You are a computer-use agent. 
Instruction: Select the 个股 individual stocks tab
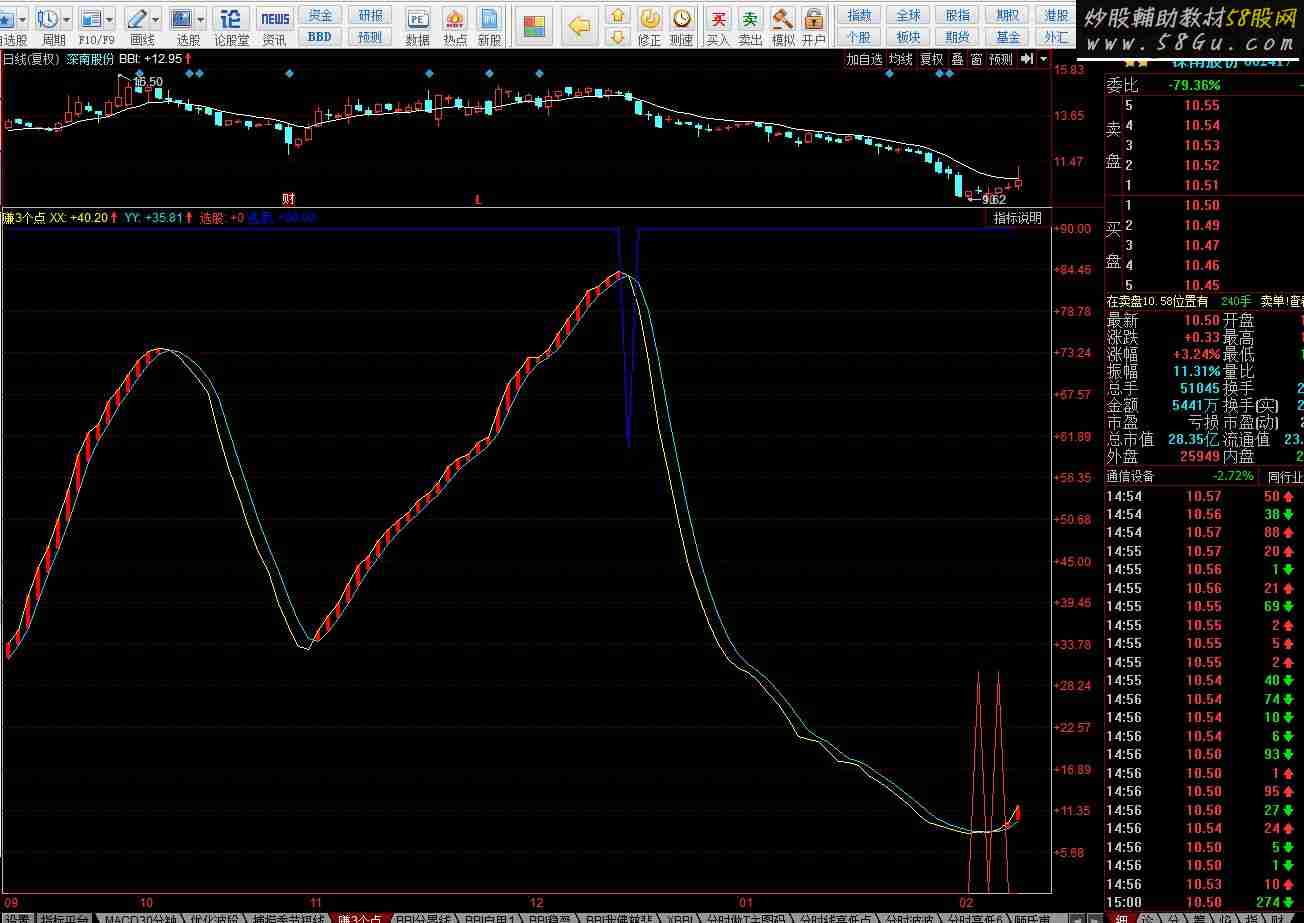(858, 36)
